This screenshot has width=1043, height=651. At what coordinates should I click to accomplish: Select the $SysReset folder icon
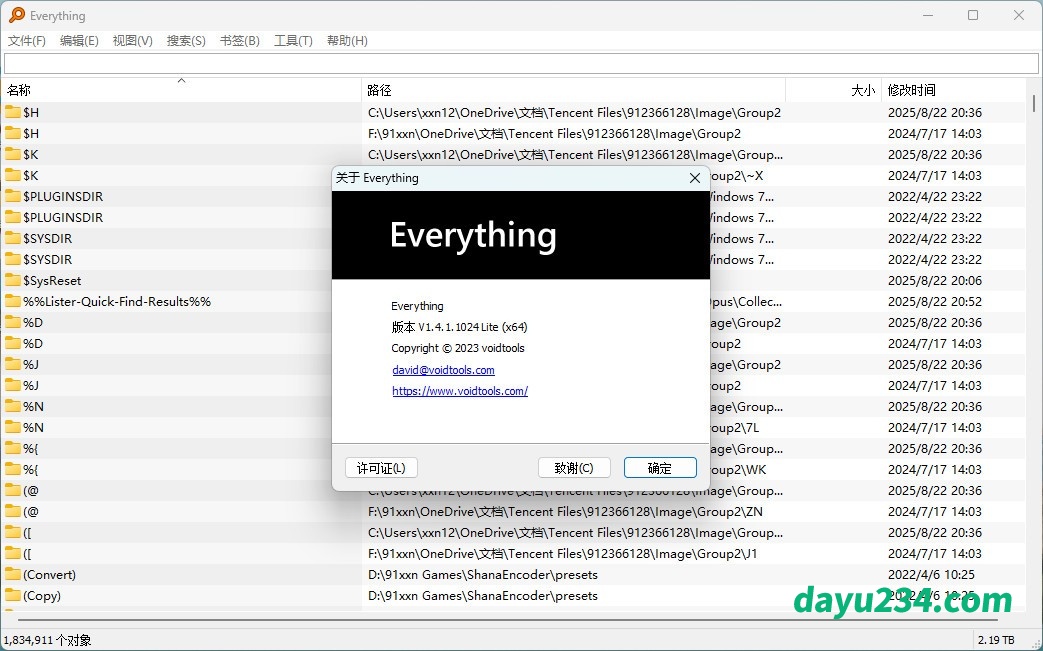pos(13,280)
